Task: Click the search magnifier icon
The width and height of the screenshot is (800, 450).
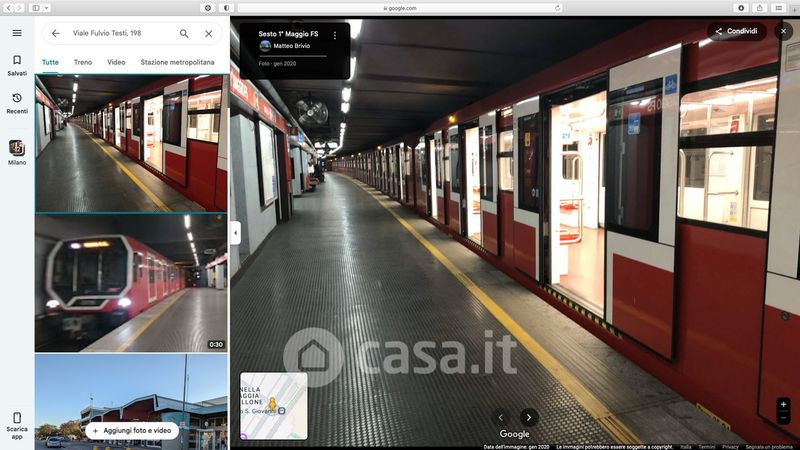Action: [x=184, y=33]
